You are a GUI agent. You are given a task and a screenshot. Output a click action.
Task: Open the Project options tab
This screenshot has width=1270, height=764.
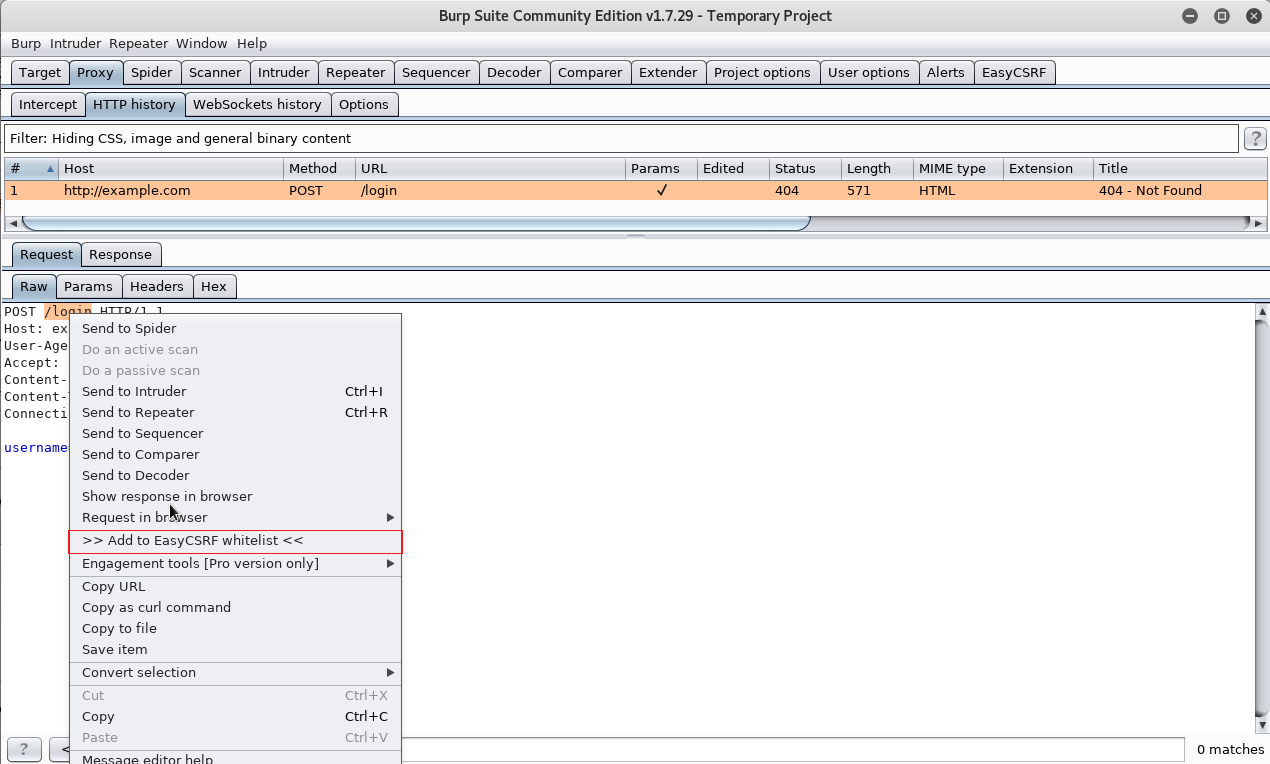762,72
